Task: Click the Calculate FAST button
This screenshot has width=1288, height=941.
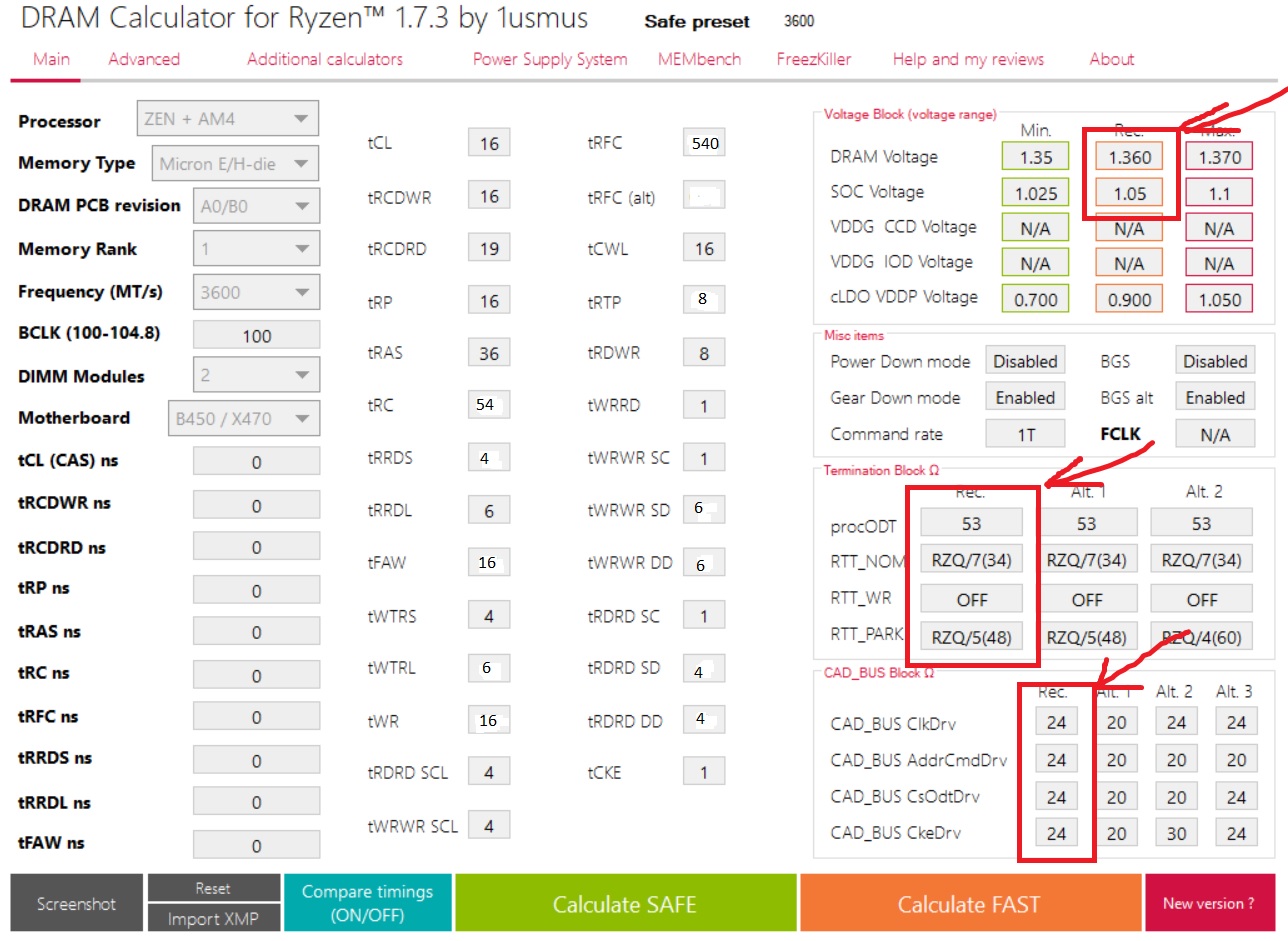Action: coord(969,904)
